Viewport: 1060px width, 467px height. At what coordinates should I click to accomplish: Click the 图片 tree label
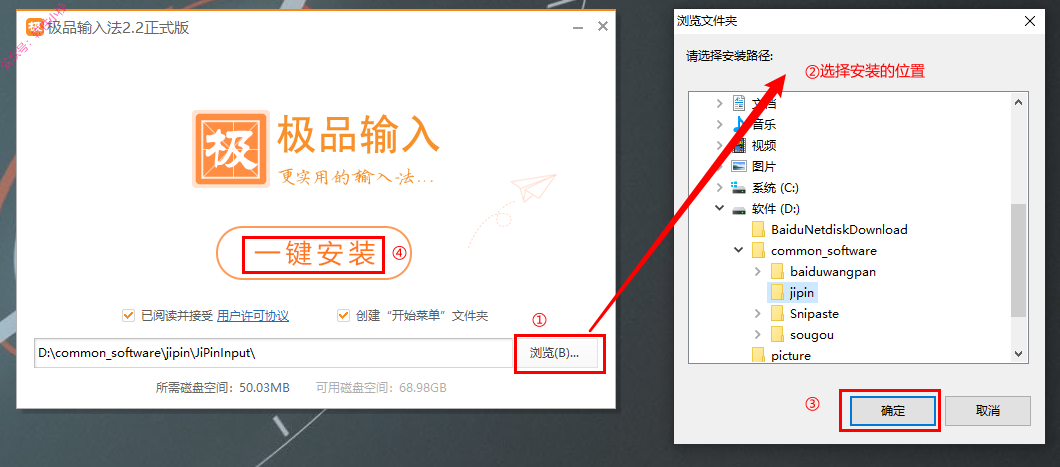point(764,166)
